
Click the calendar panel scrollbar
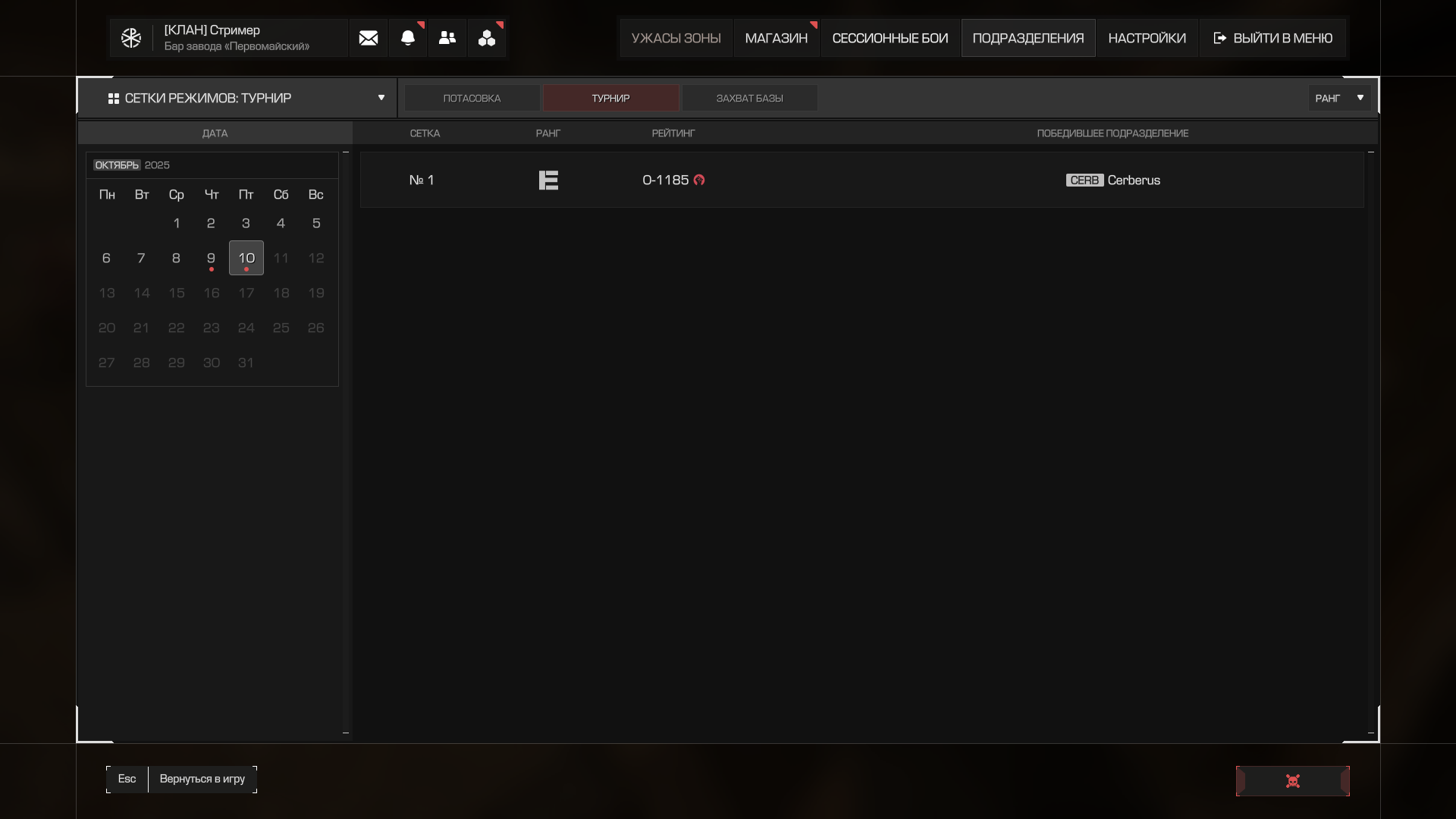click(x=346, y=442)
